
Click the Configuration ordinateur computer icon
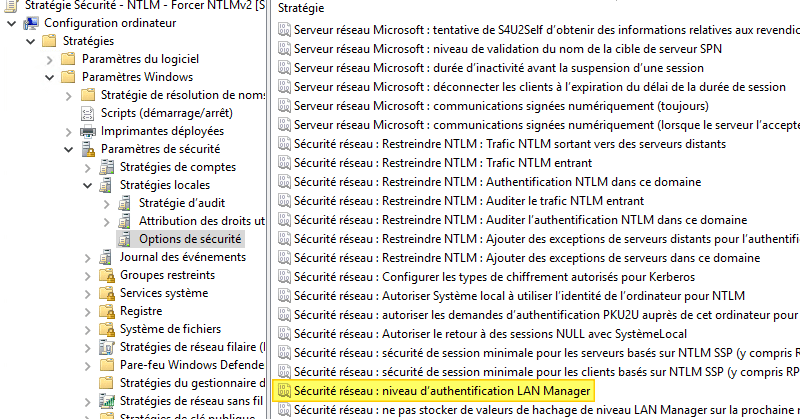point(31,23)
